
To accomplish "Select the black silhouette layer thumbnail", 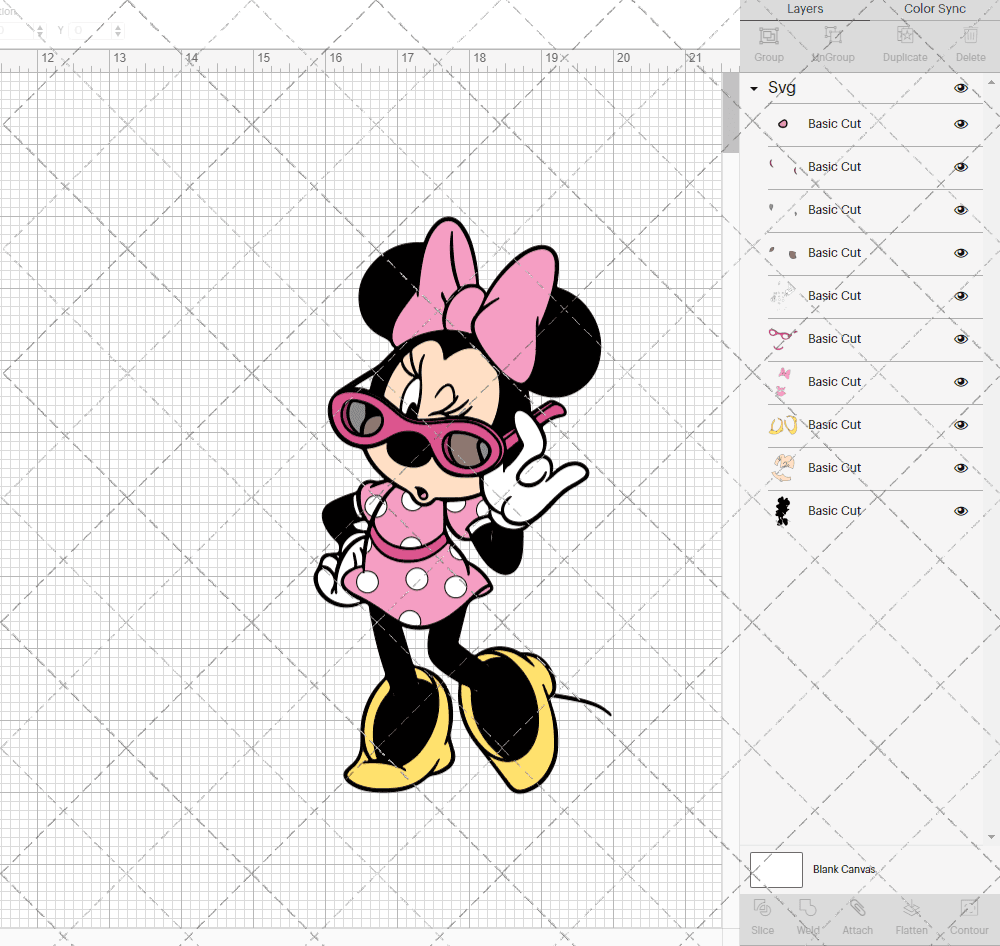I will click(783, 511).
